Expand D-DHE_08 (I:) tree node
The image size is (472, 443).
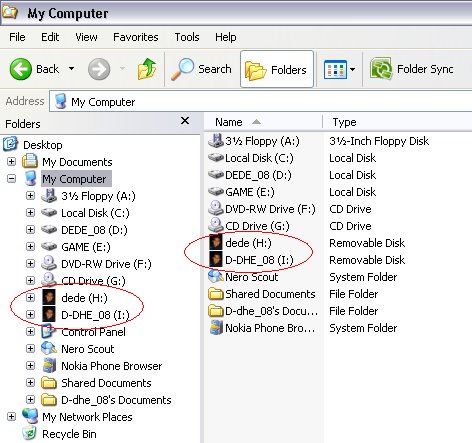click(30, 315)
